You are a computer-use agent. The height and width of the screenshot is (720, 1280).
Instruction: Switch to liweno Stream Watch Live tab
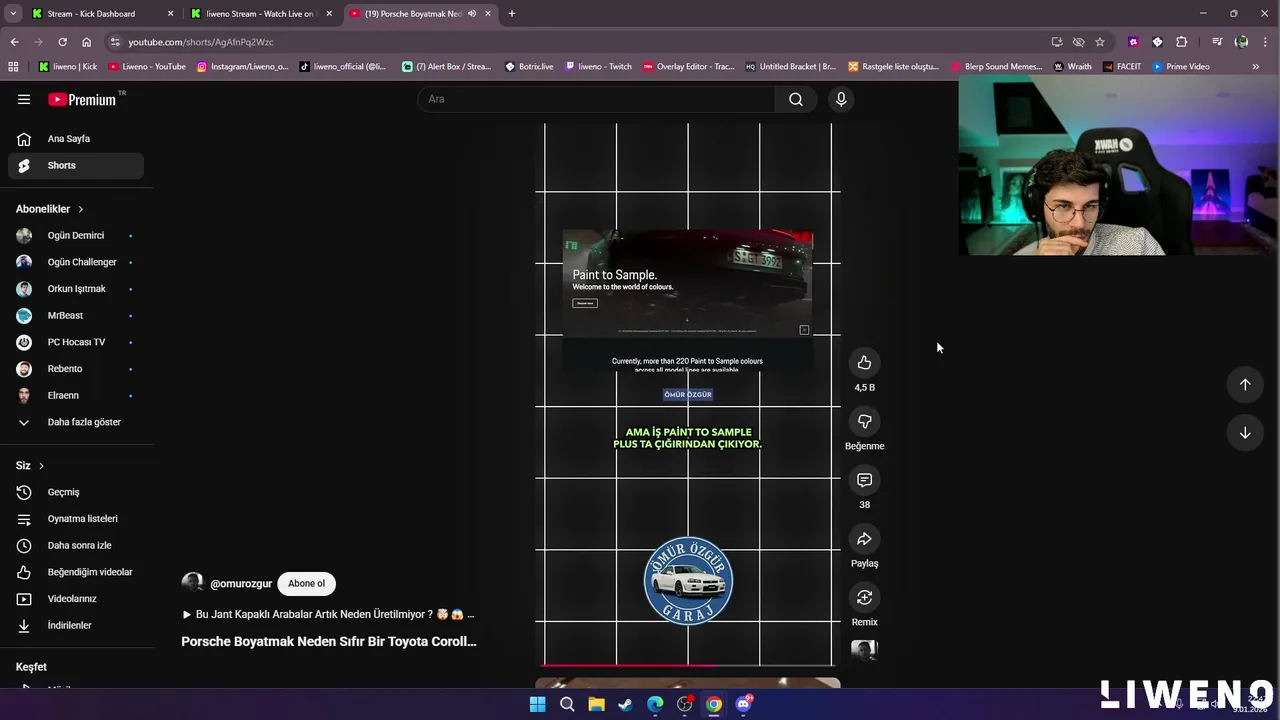(x=260, y=14)
